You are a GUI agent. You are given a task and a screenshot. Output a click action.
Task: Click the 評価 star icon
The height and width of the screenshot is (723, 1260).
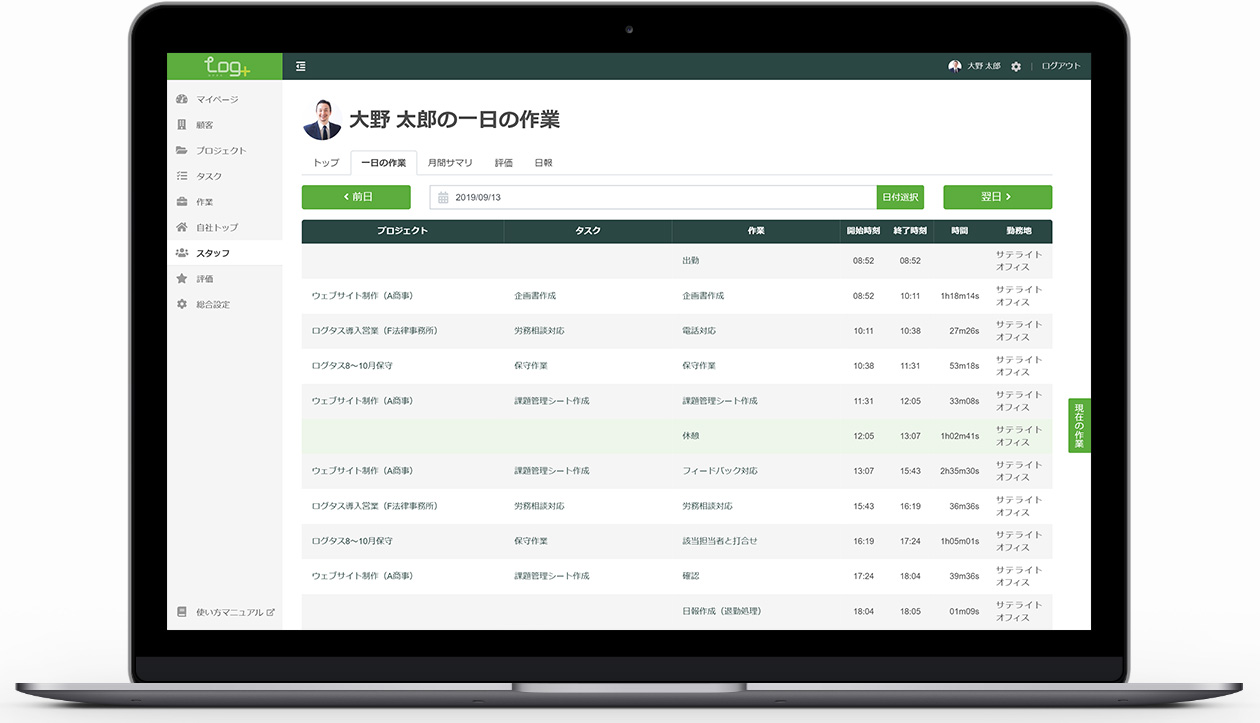(x=182, y=278)
